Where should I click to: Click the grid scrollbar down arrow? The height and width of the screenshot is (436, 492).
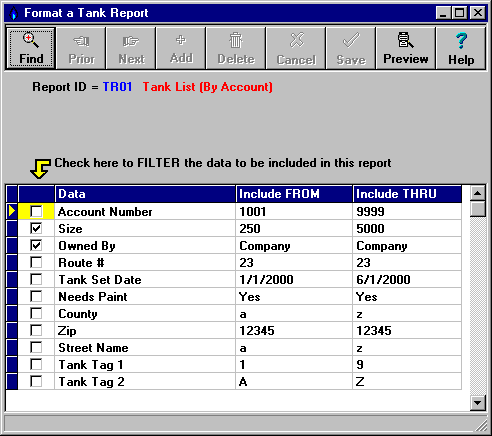click(478, 403)
